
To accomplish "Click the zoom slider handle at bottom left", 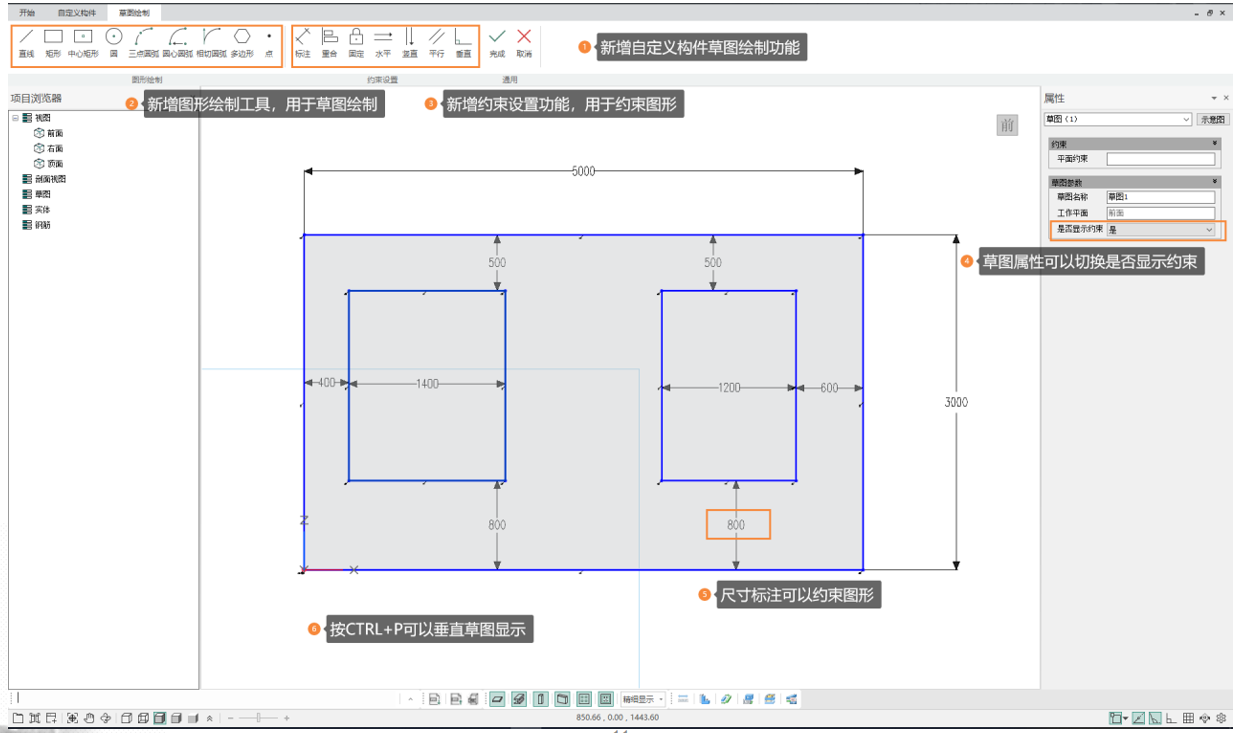I will (259, 718).
